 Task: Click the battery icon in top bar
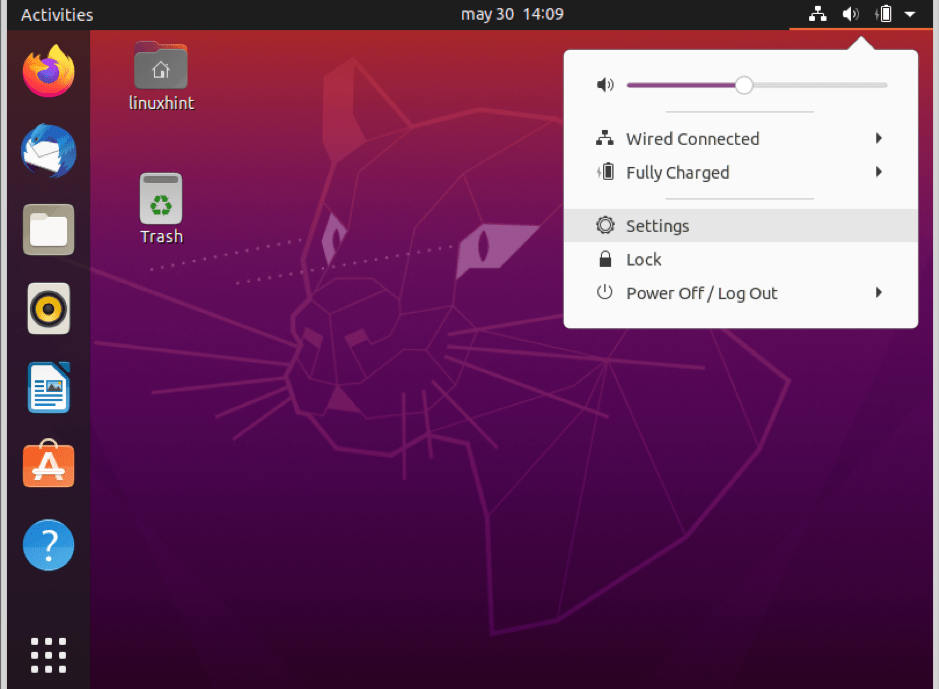[x=883, y=14]
